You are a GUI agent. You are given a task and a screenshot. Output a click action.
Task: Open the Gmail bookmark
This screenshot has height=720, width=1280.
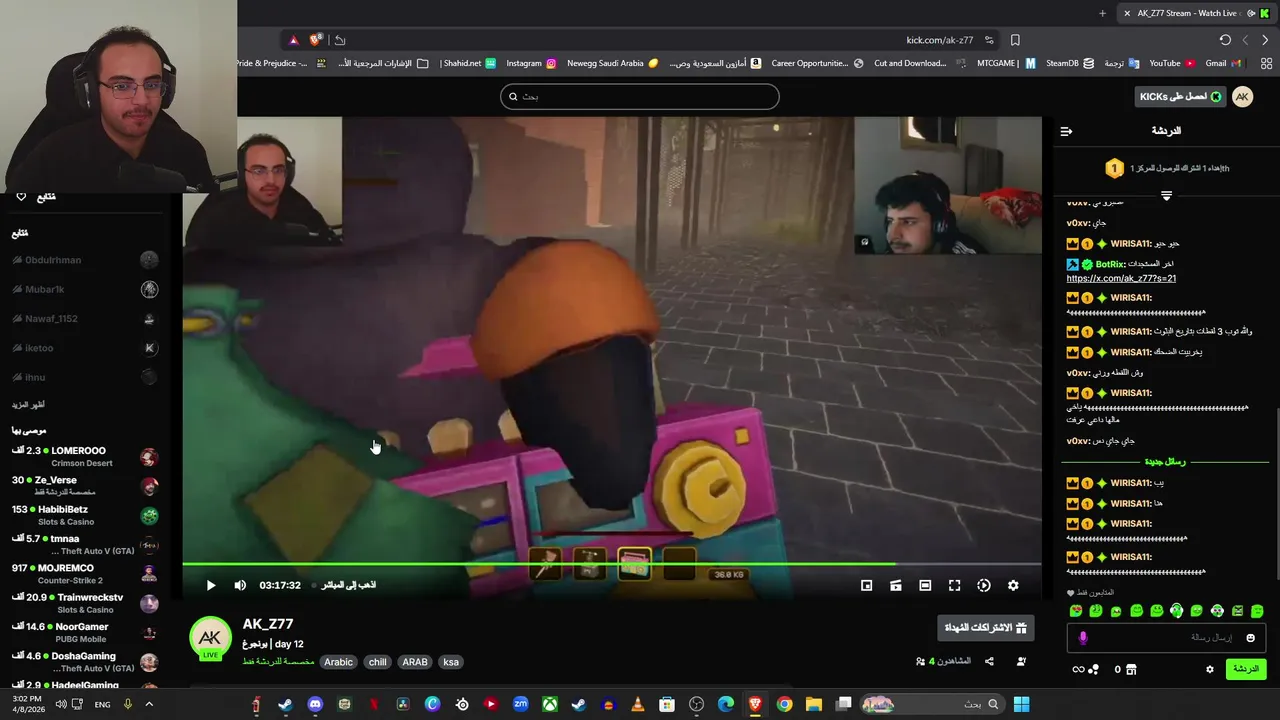coord(1223,63)
